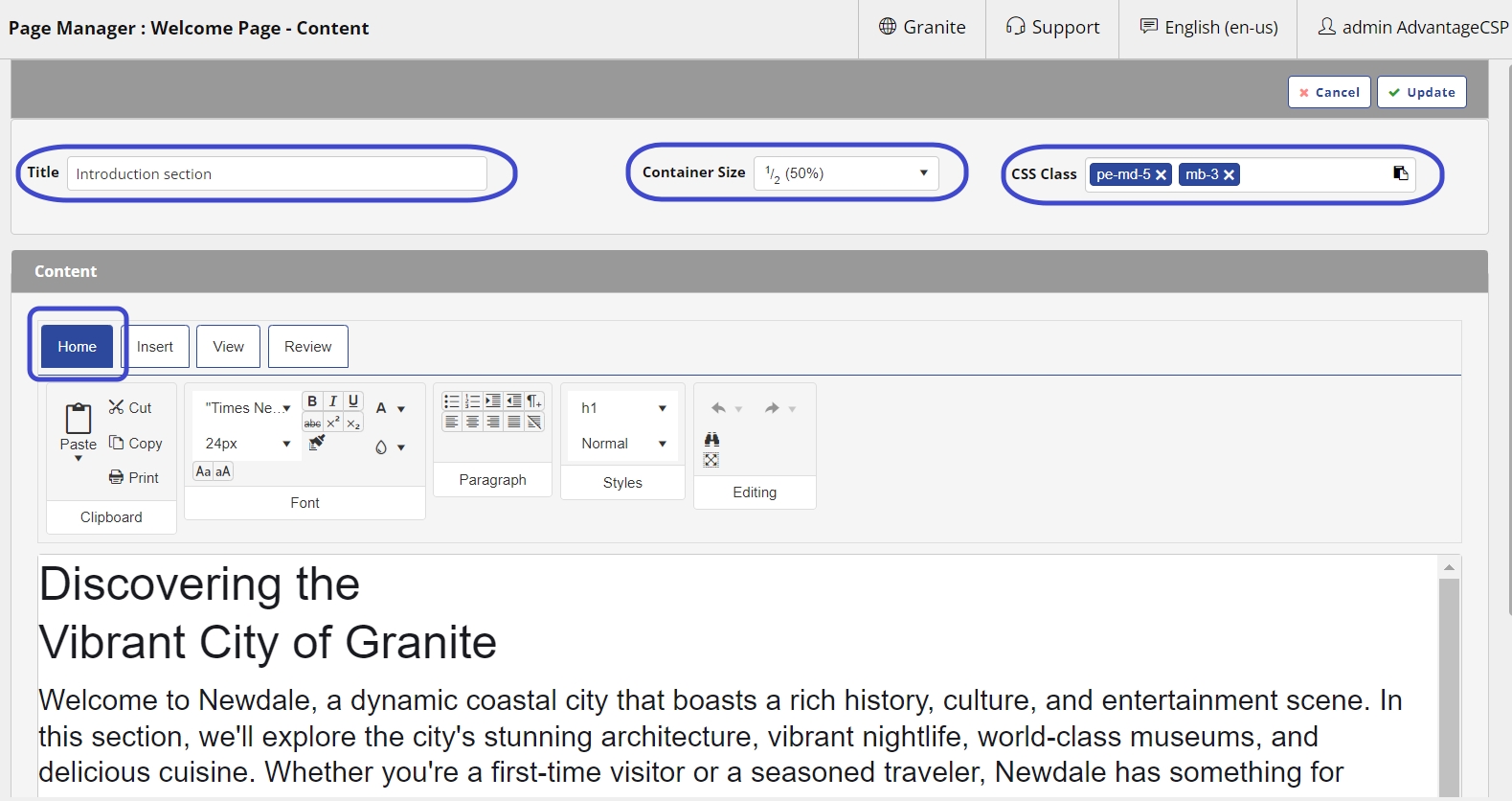1512x801 pixels.
Task: Click the editor vertical scrollbar up arrow
Action: coord(1449,567)
